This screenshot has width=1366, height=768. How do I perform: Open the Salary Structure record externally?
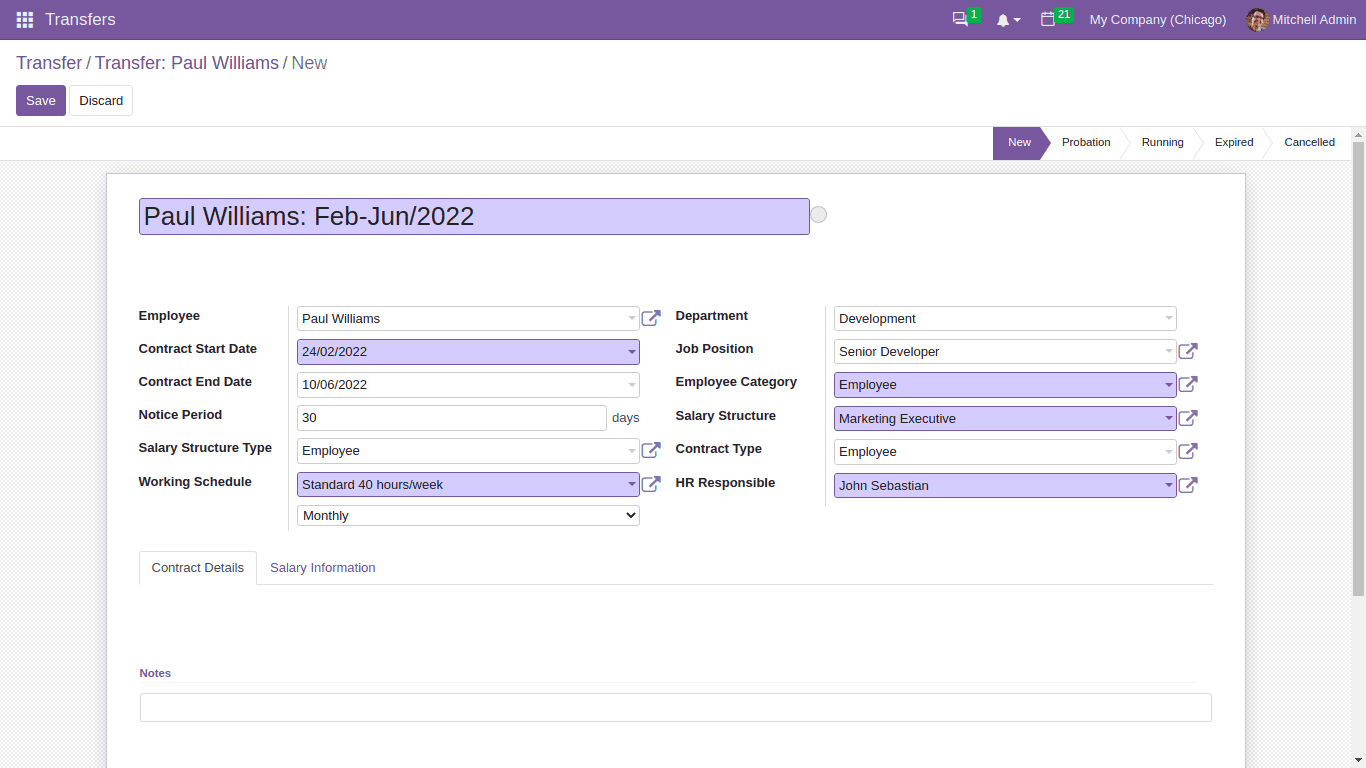tap(1188, 418)
